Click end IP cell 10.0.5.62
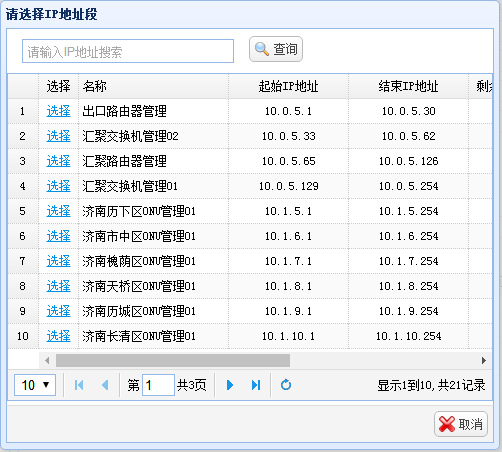This screenshot has width=502, height=452. 408,136
